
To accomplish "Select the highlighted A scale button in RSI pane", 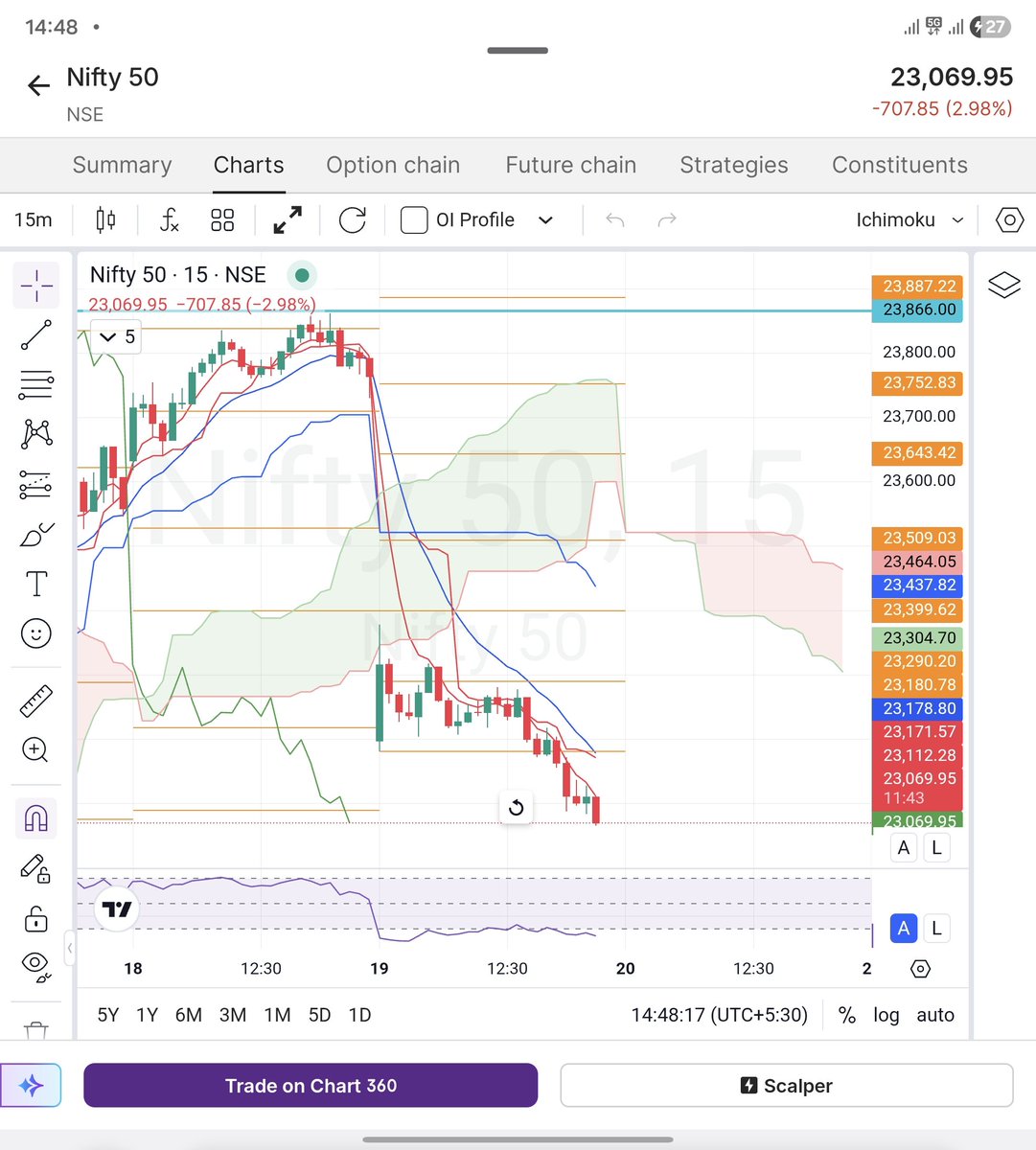I will click(x=904, y=928).
